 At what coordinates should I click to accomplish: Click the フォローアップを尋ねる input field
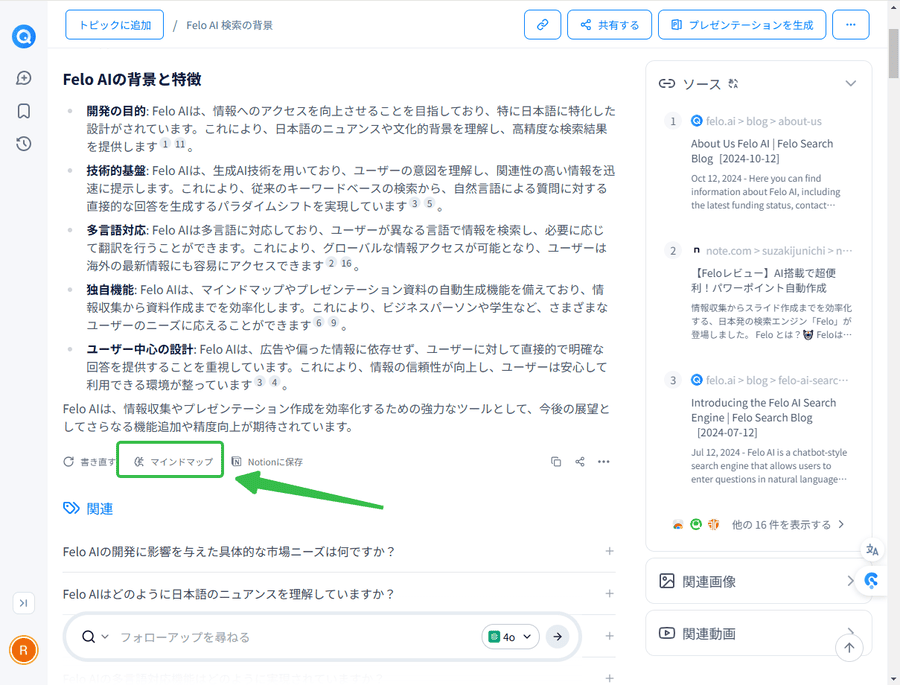coord(296,637)
